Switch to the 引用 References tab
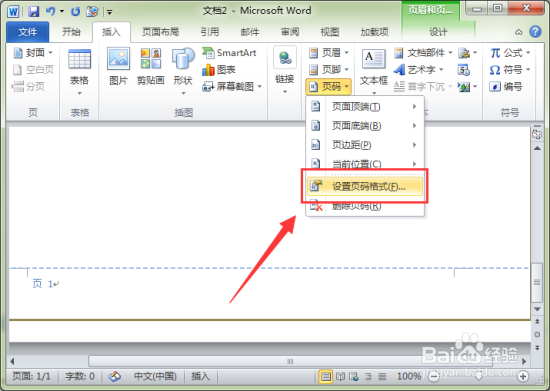 [210, 32]
